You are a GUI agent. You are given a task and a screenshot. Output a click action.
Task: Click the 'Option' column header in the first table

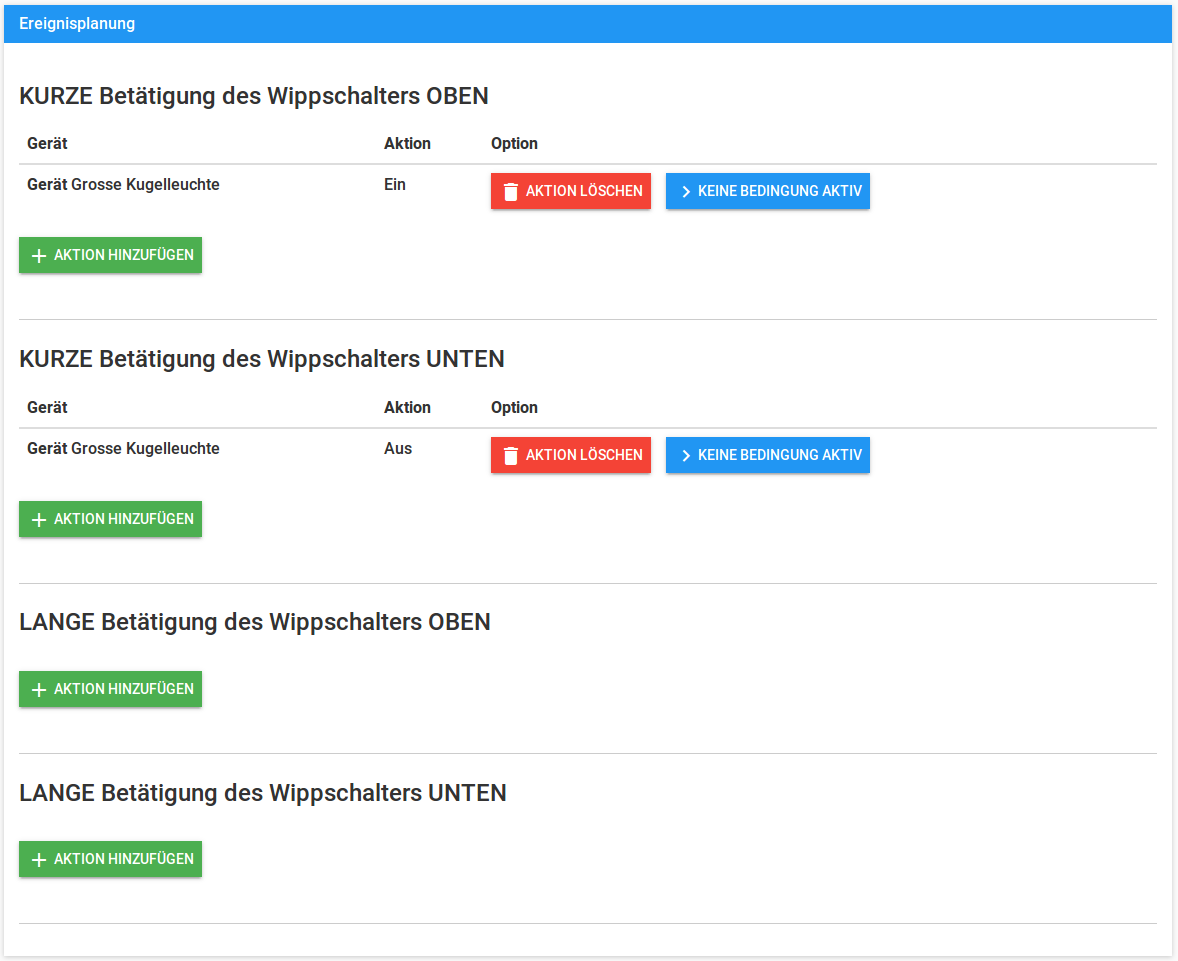[514, 144]
